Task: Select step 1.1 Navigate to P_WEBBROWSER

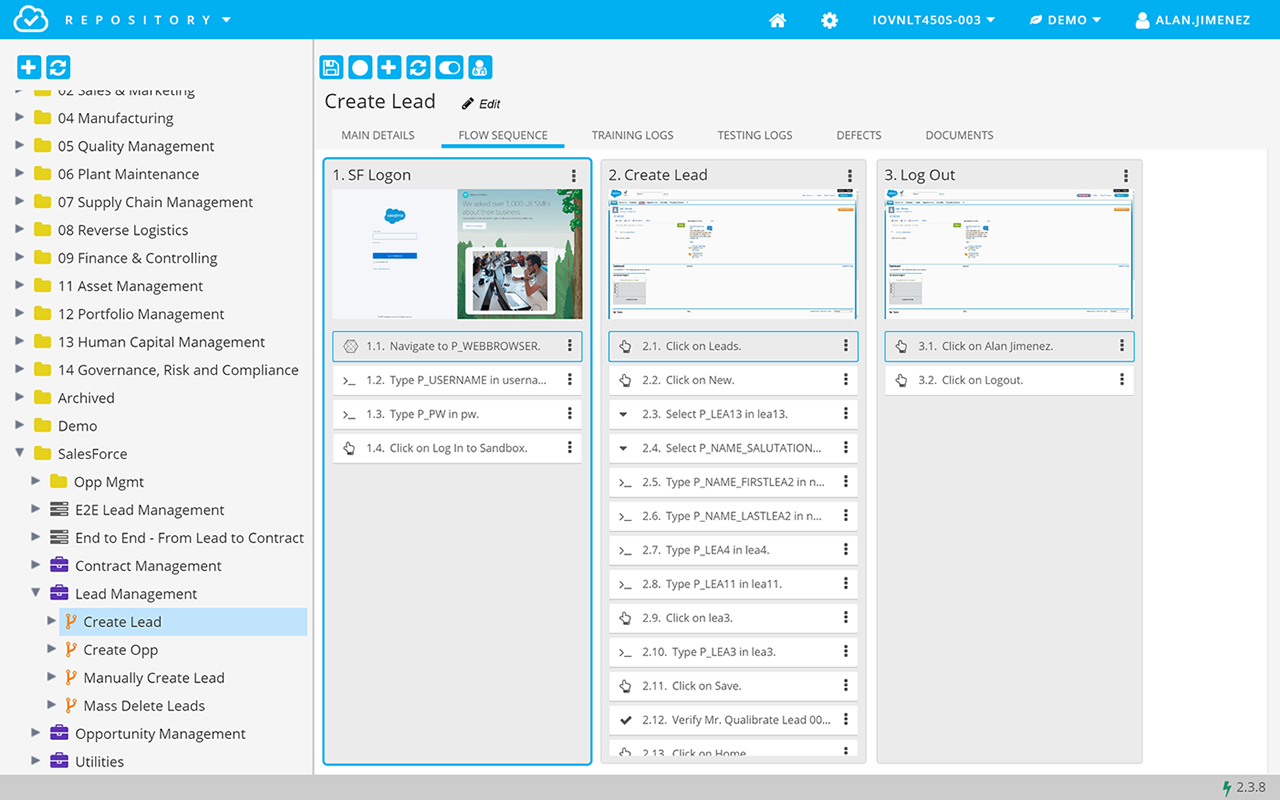Action: [x=457, y=346]
